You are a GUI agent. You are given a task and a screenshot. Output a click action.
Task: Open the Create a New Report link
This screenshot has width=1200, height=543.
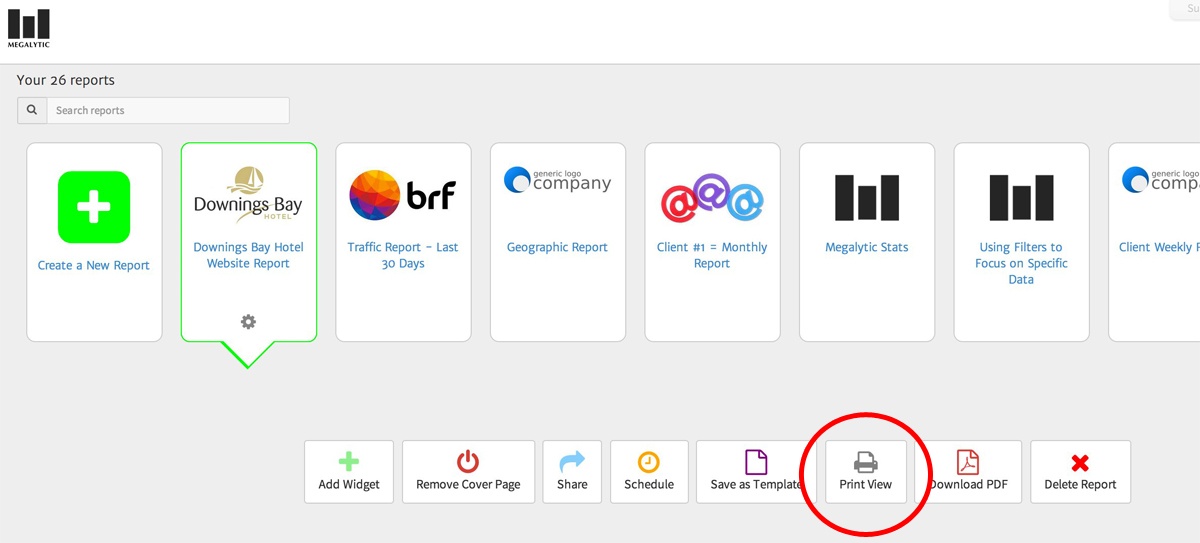(x=94, y=265)
